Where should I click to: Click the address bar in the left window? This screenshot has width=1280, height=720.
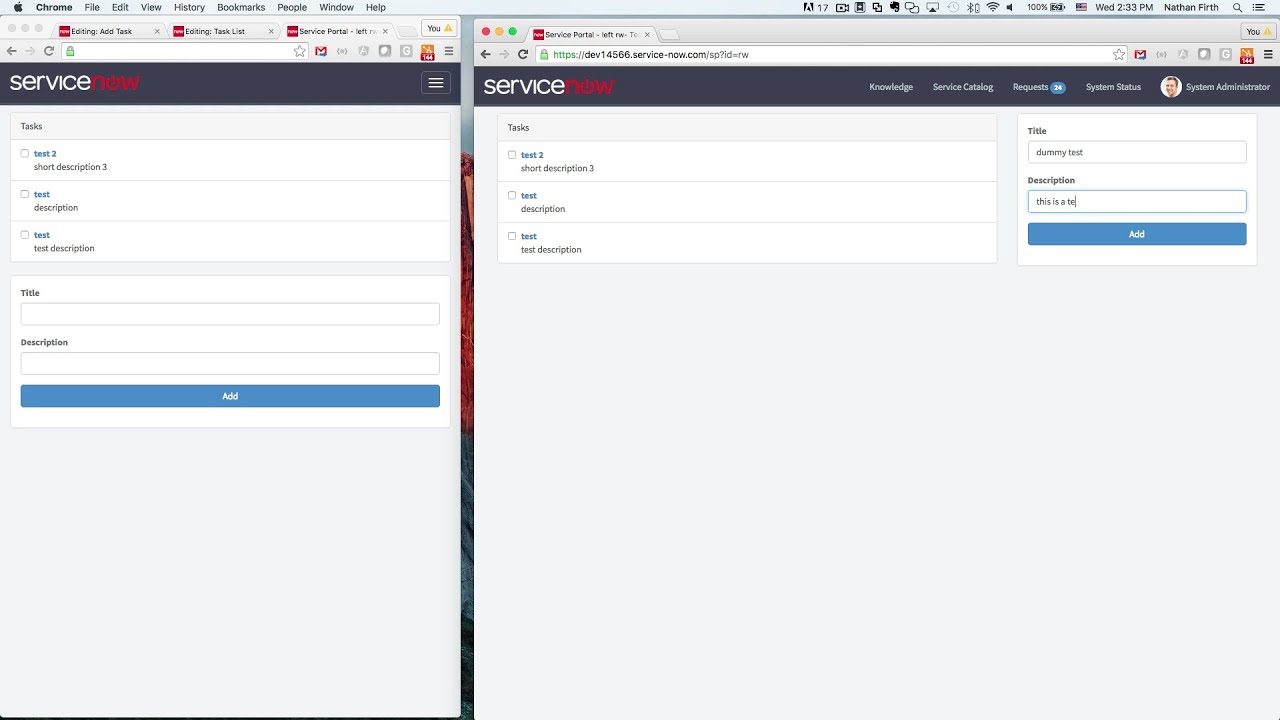pyautogui.click(x=185, y=51)
